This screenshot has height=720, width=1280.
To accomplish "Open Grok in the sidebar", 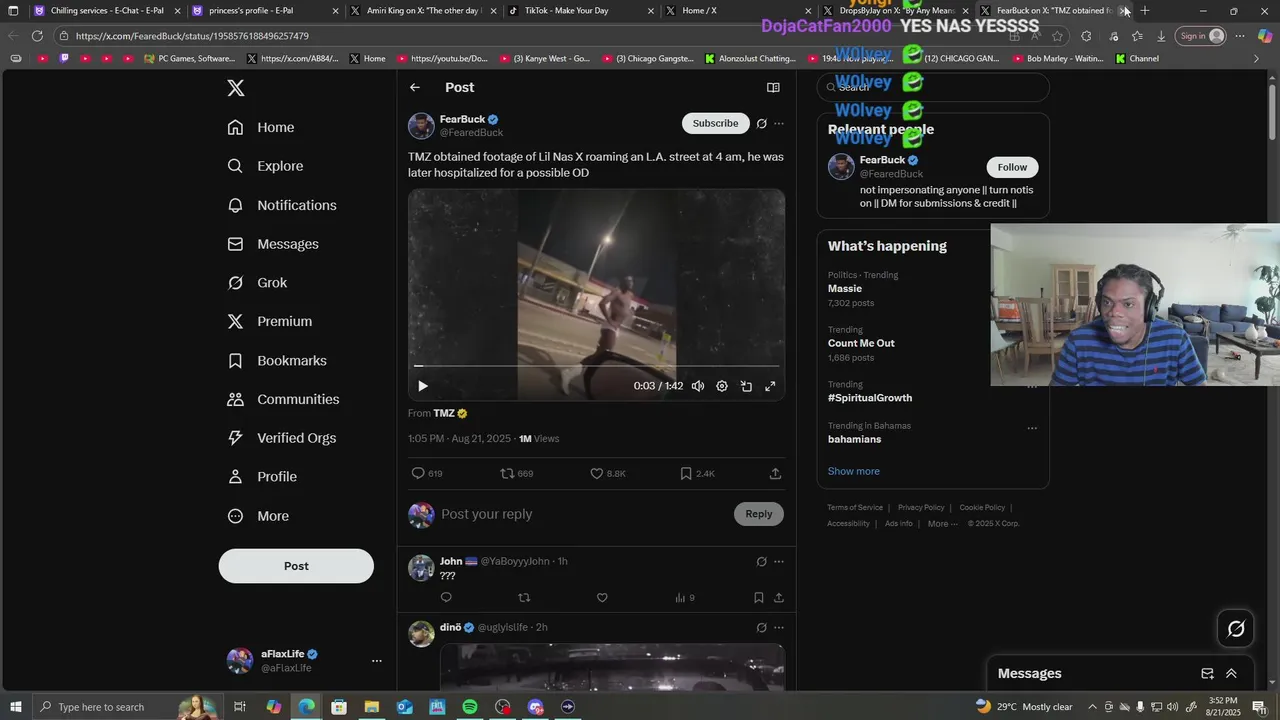I will pos(257,283).
